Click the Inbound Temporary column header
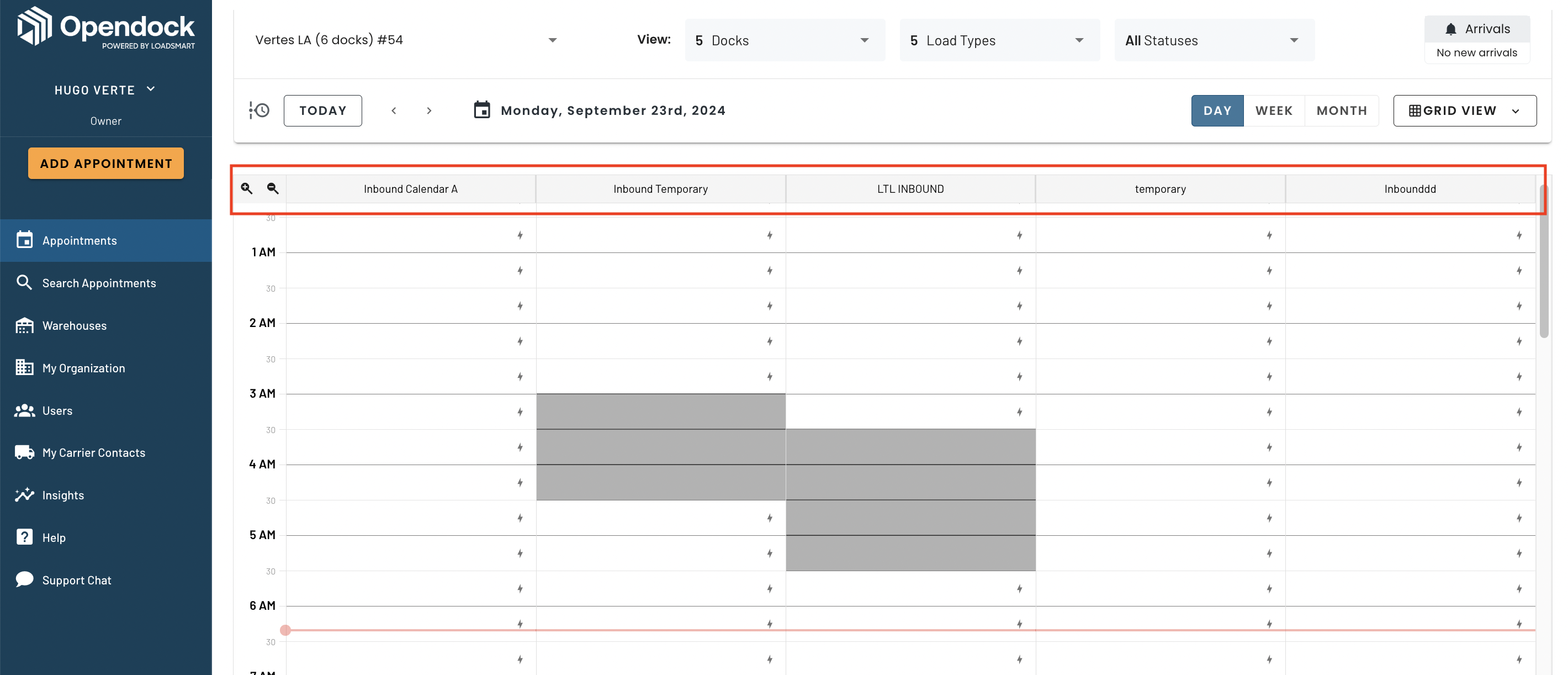The width and height of the screenshot is (1568, 675). point(660,189)
